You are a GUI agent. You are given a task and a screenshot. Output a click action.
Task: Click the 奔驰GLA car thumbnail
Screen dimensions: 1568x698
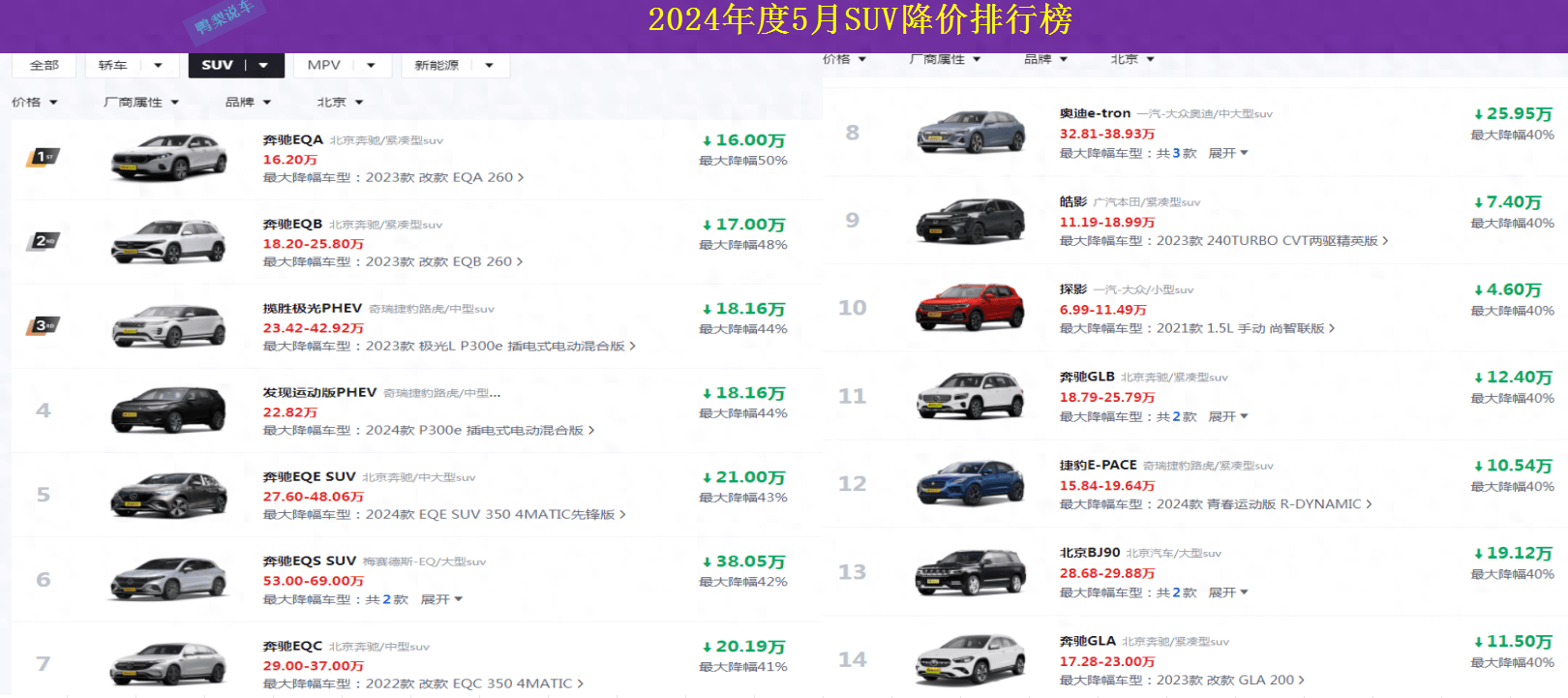click(x=971, y=659)
